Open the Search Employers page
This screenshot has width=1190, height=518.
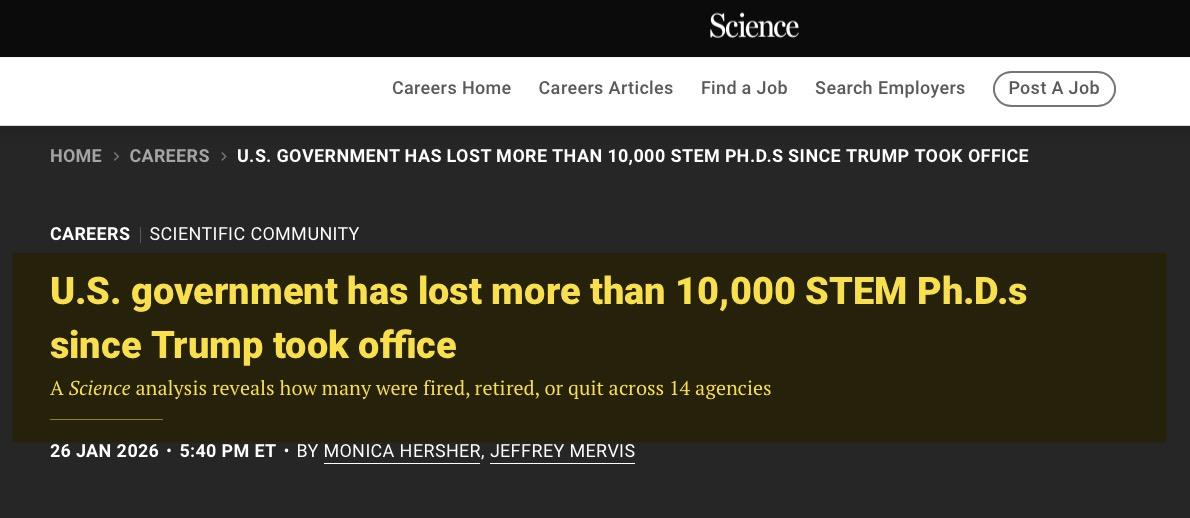coord(890,88)
